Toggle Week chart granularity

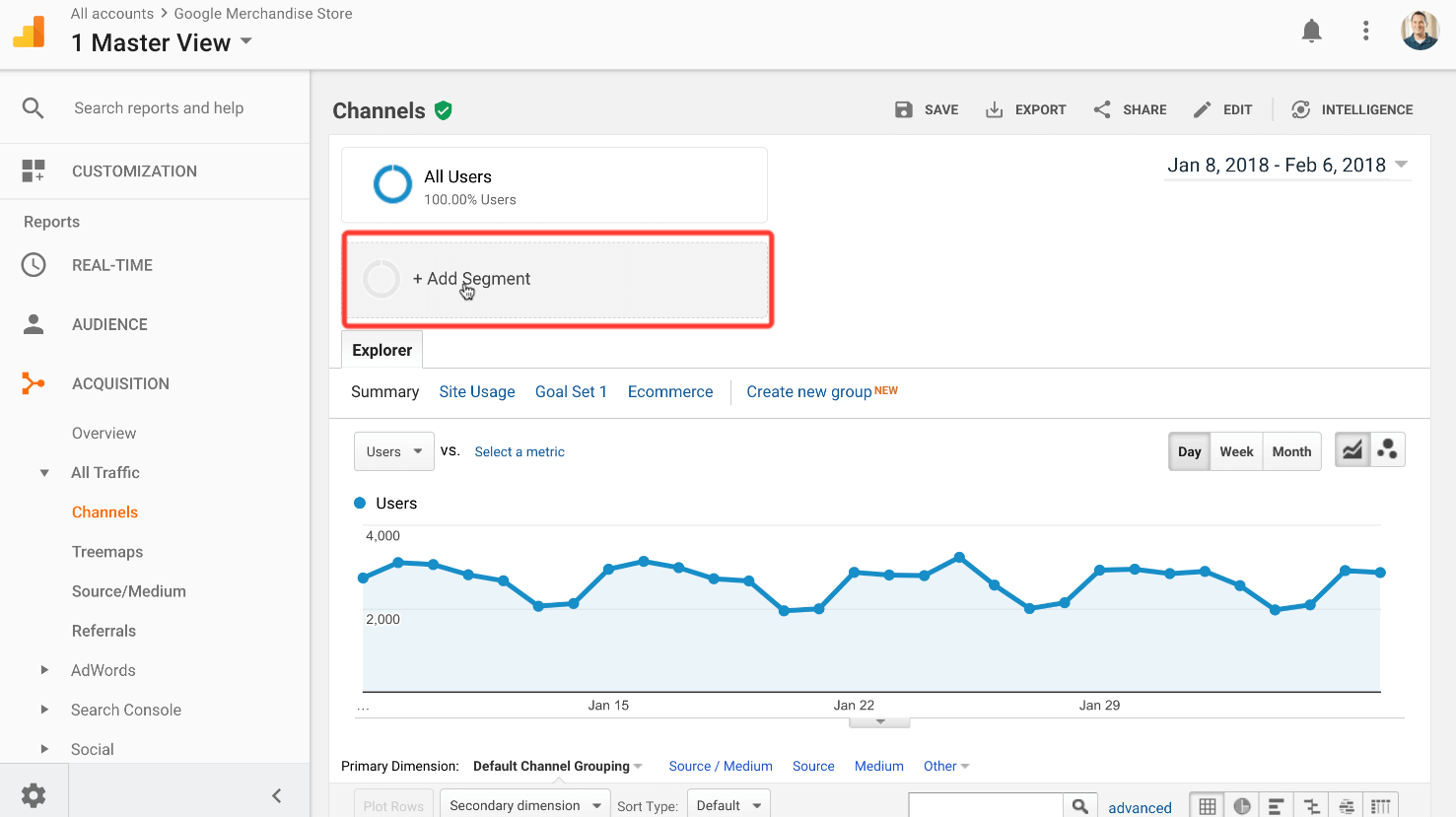tap(1236, 450)
